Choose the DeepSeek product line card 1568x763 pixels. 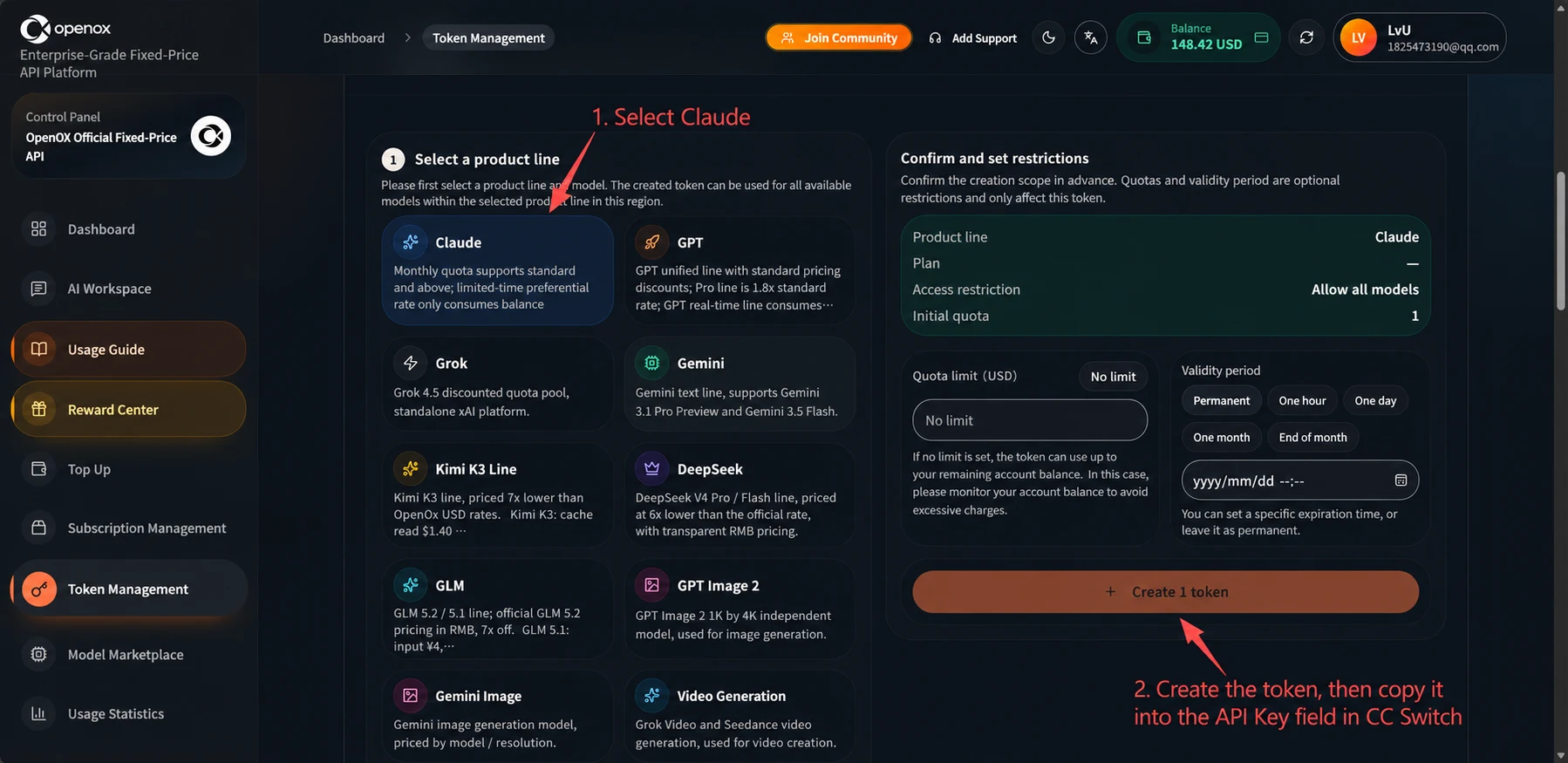pos(740,495)
